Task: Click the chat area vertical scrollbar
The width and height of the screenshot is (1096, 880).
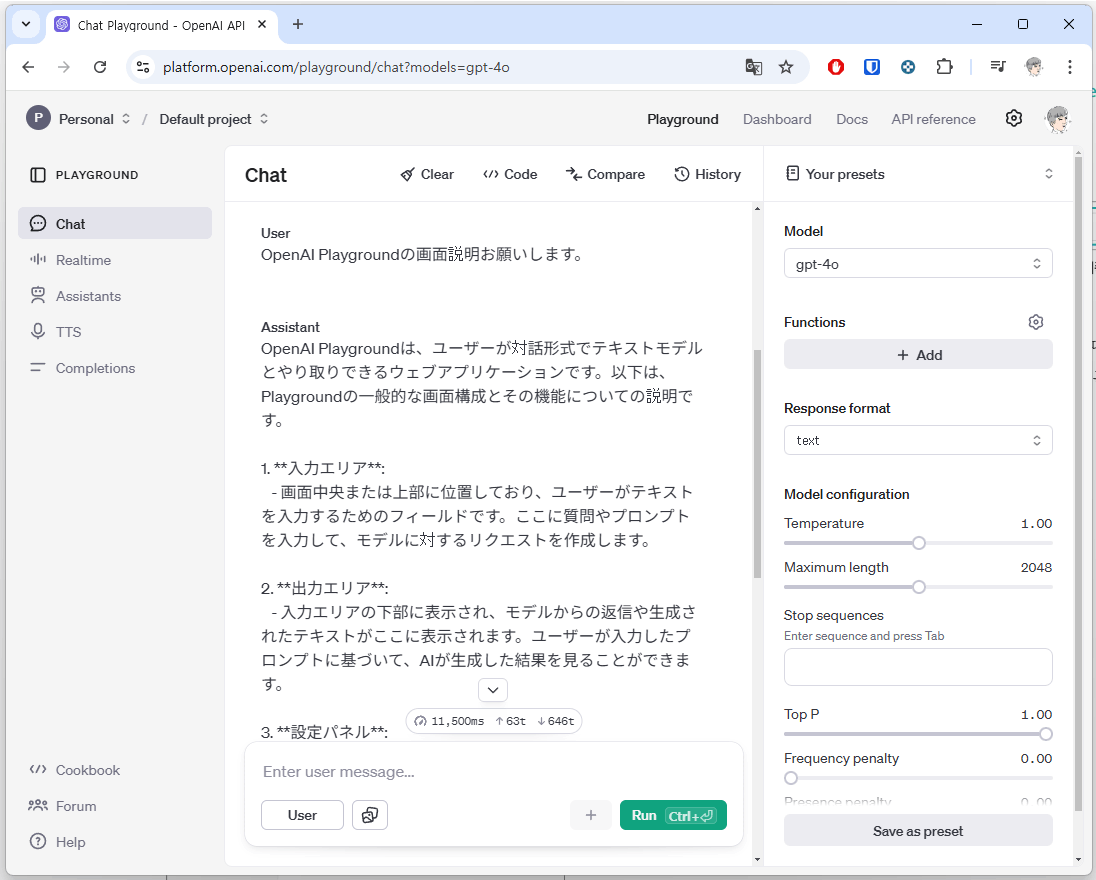Action: click(x=757, y=463)
